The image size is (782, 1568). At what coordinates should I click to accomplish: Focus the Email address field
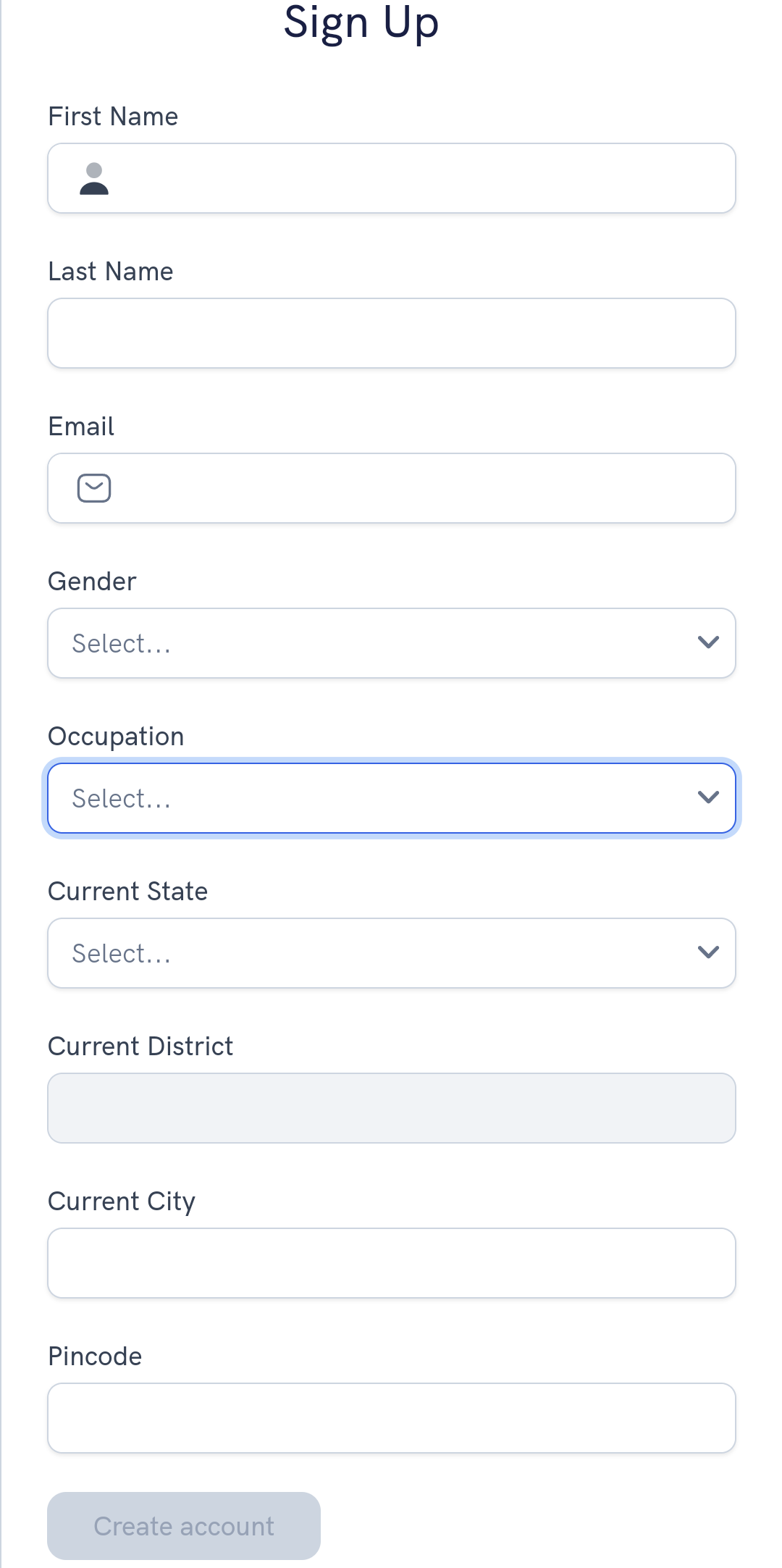pyautogui.click(x=420, y=488)
